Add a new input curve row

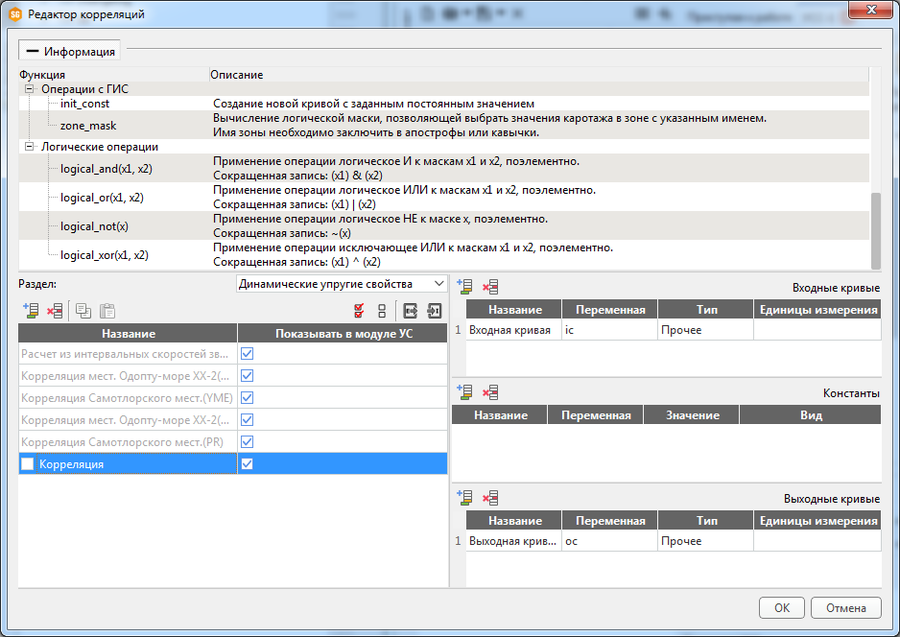464,287
